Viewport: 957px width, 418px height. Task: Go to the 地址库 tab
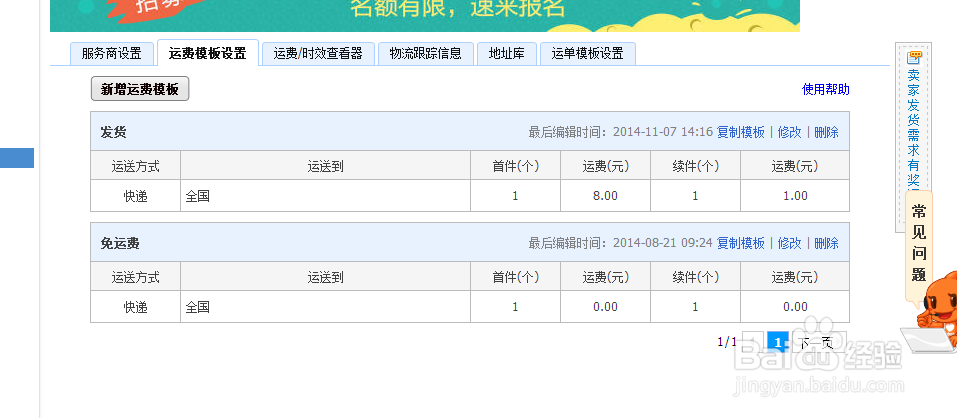click(x=507, y=54)
